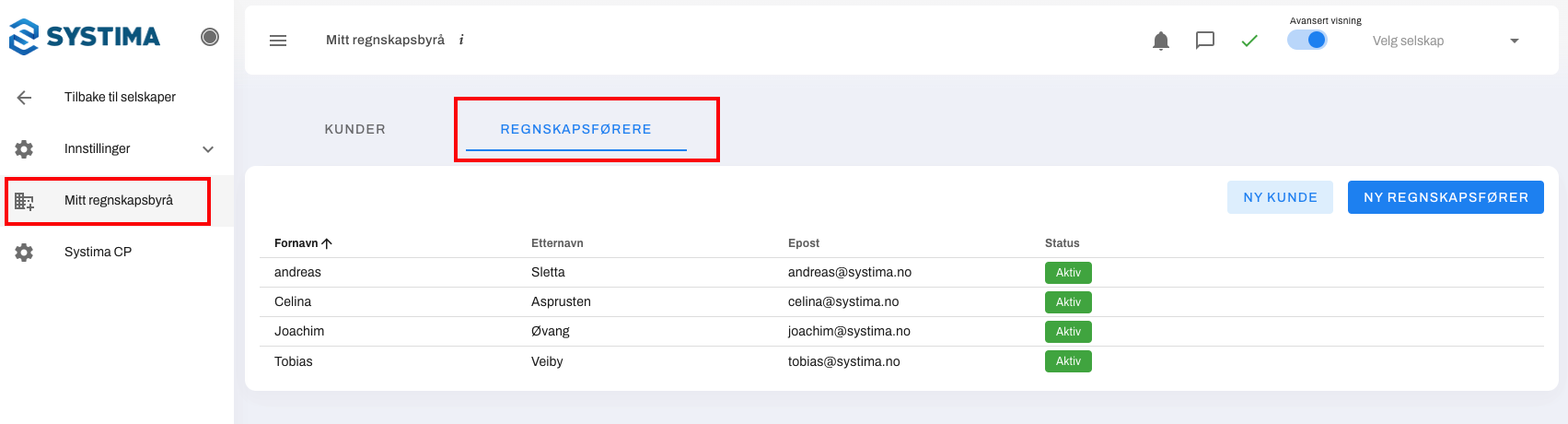Click the Systima logo
This screenshot has height=424, width=1568.
tap(85, 37)
